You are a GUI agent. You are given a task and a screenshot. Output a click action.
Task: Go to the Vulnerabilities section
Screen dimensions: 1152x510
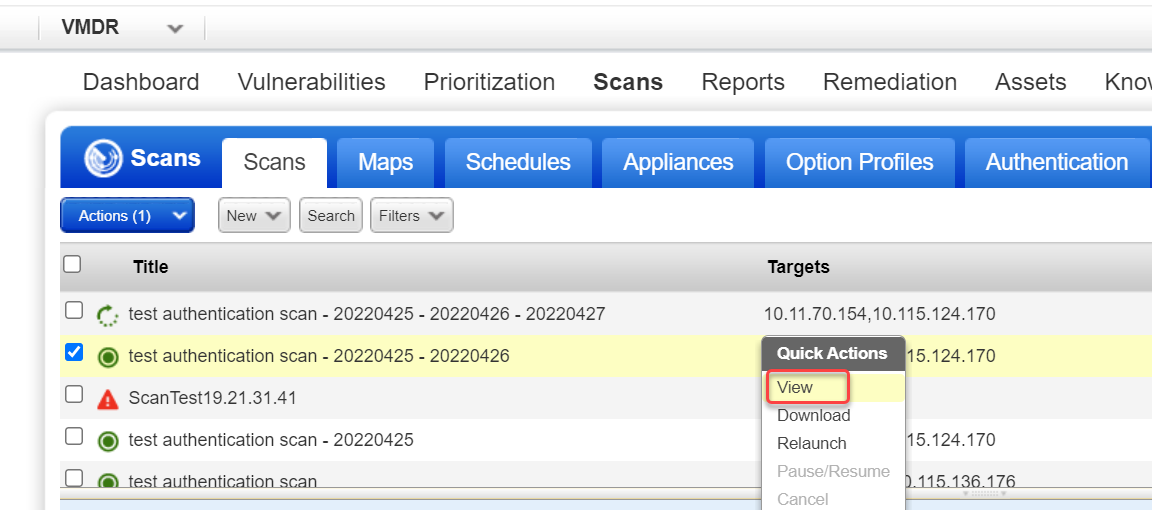coord(311,82)
